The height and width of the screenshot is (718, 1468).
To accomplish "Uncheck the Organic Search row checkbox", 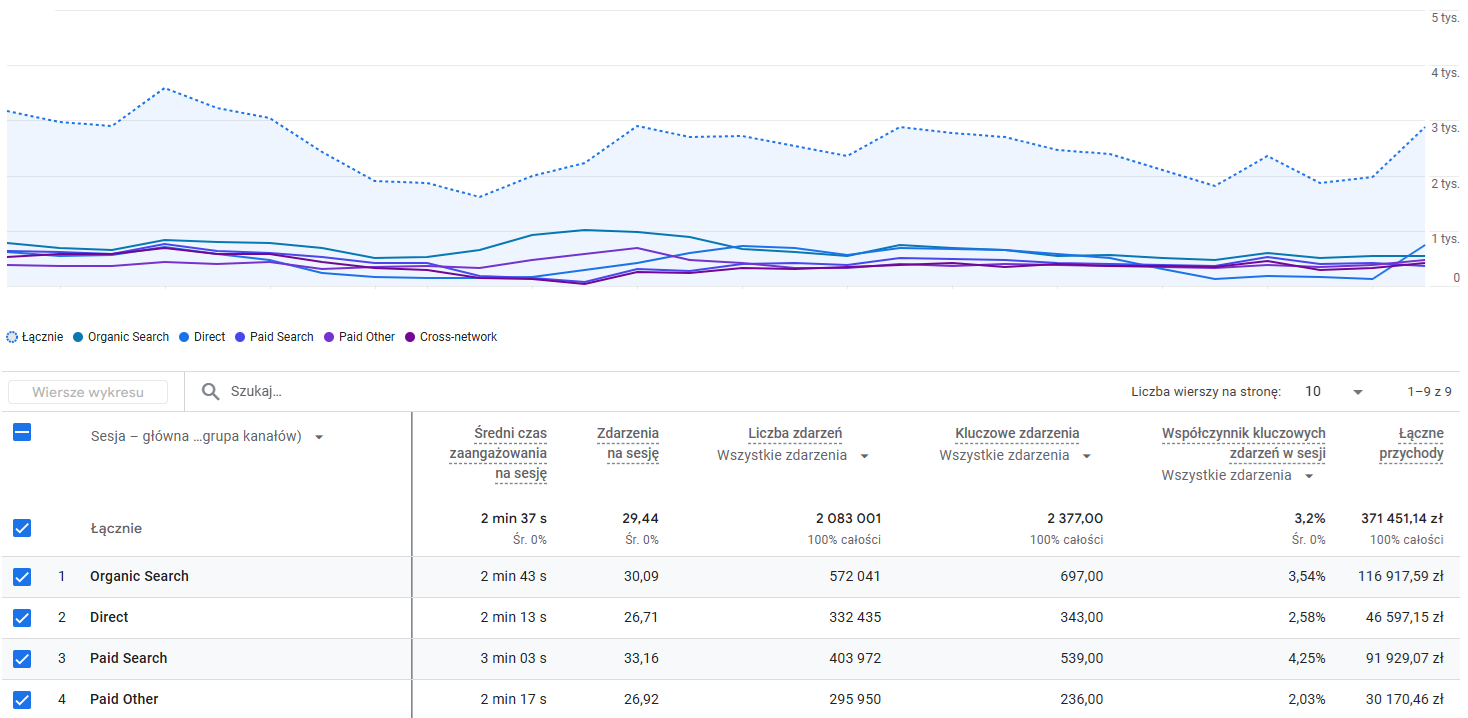I will click(22, 577).
